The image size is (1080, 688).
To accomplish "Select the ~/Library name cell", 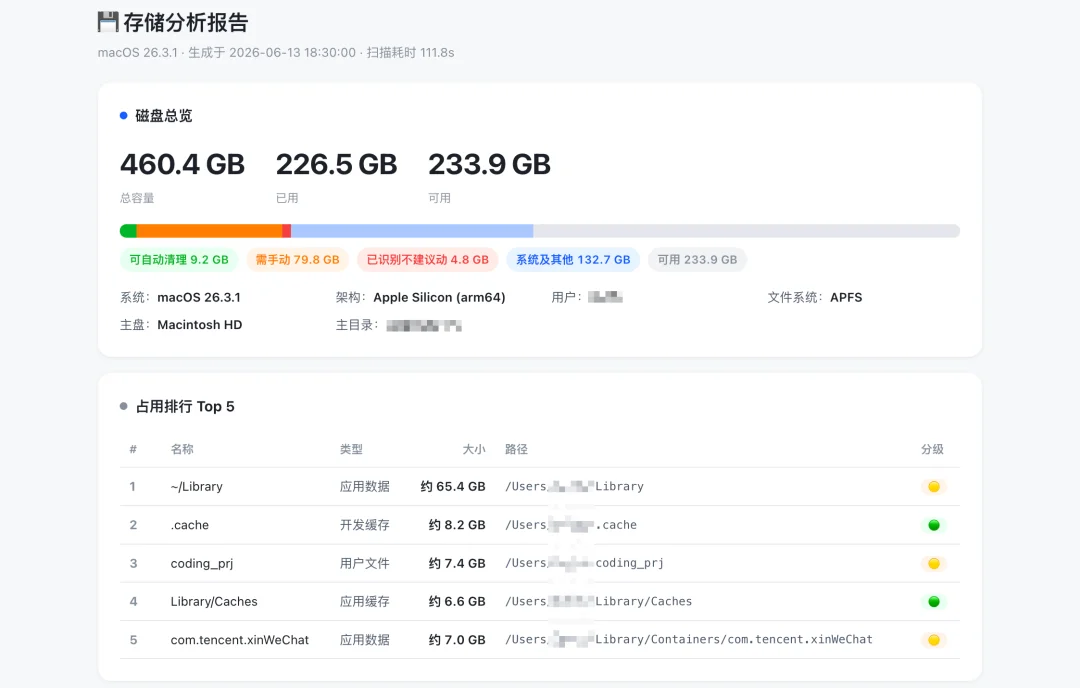I will [x=196, y=487].
